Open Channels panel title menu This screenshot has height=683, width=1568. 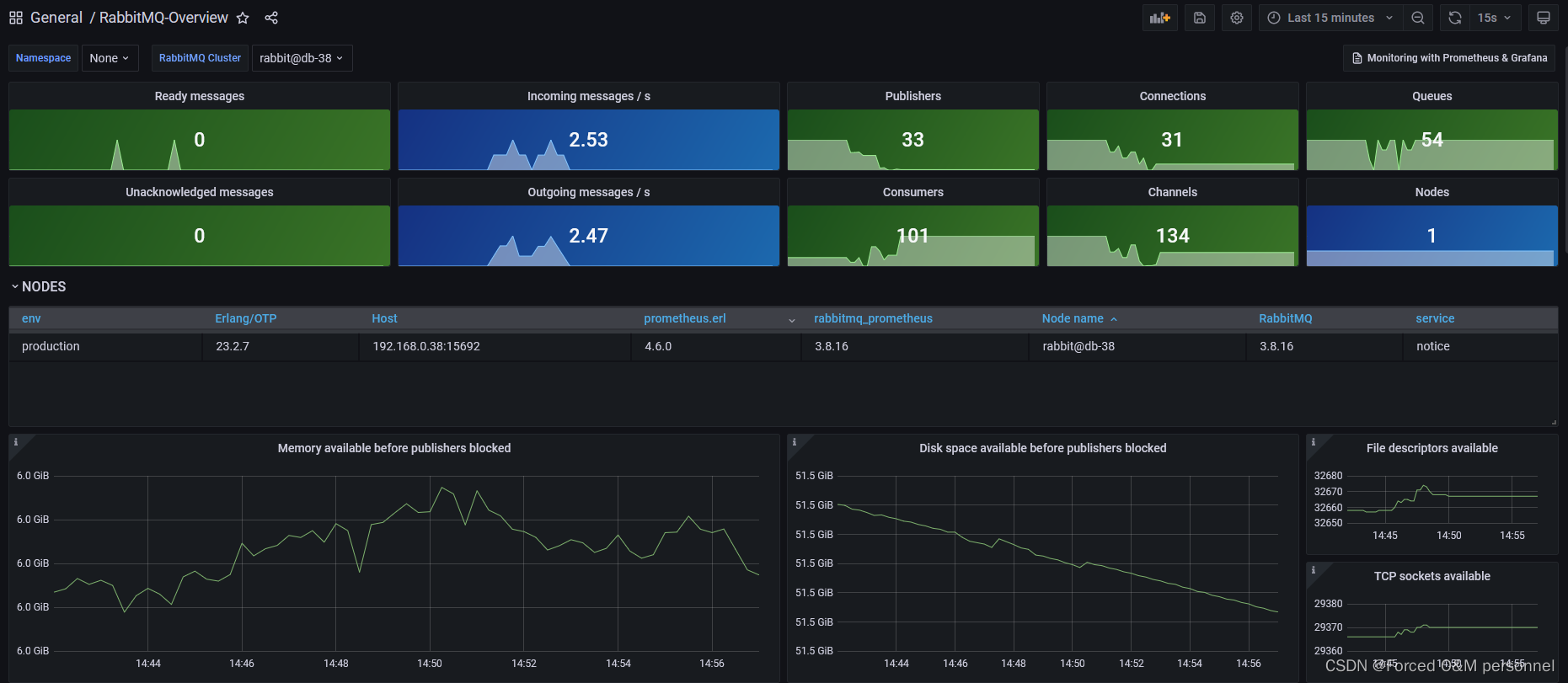pyautogui.click(x=1173, y=192)
